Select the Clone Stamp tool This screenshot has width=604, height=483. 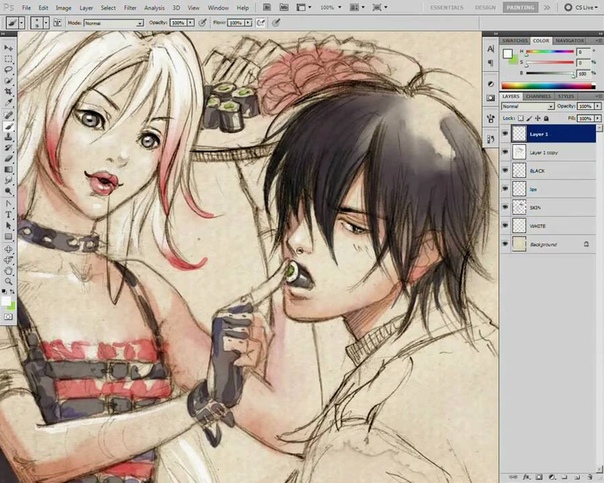(x=8, y=137)
